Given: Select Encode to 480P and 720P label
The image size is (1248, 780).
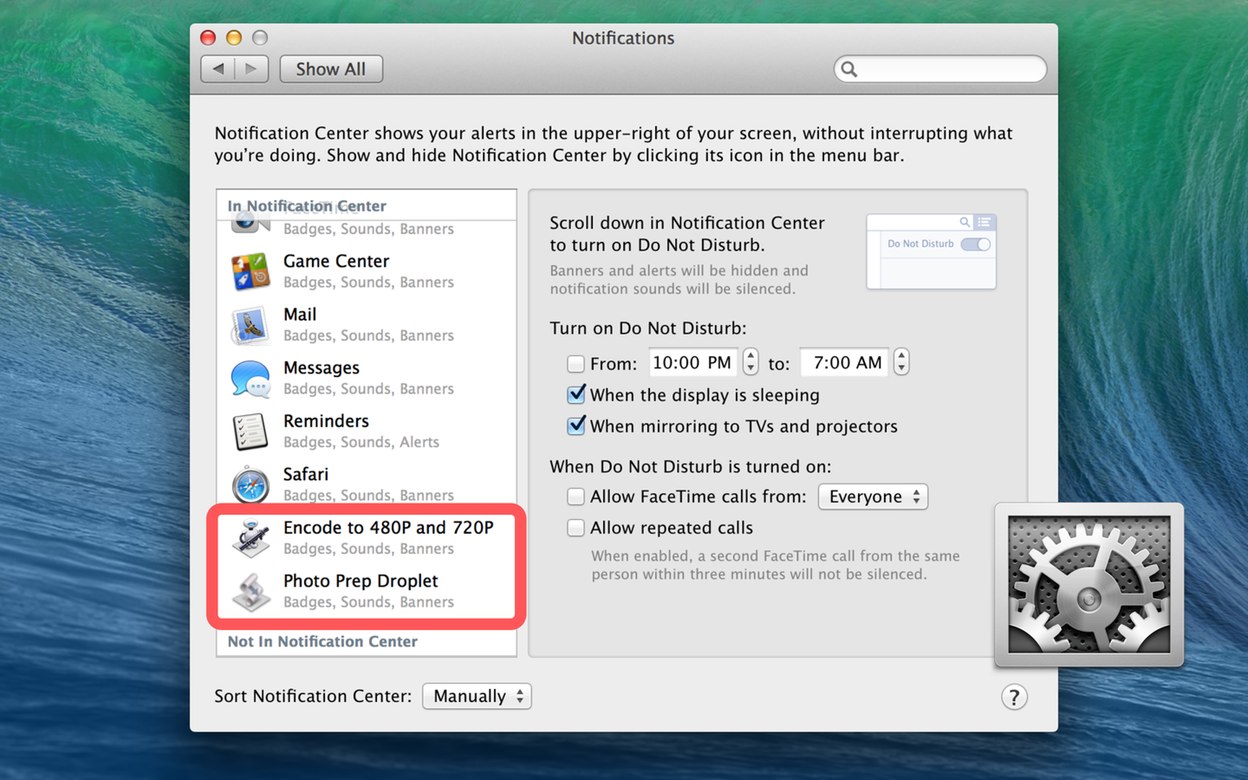Looking at the screenshot, I should tap(388, 527).
